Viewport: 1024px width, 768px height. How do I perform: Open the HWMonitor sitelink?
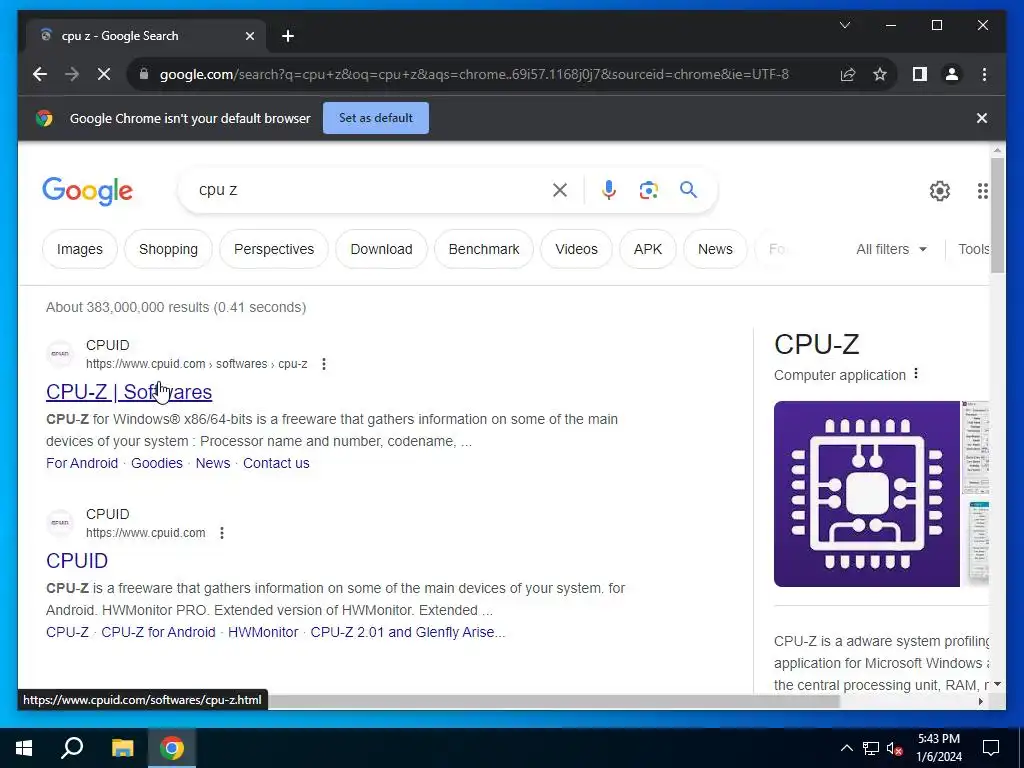click(x=263, y=632)
